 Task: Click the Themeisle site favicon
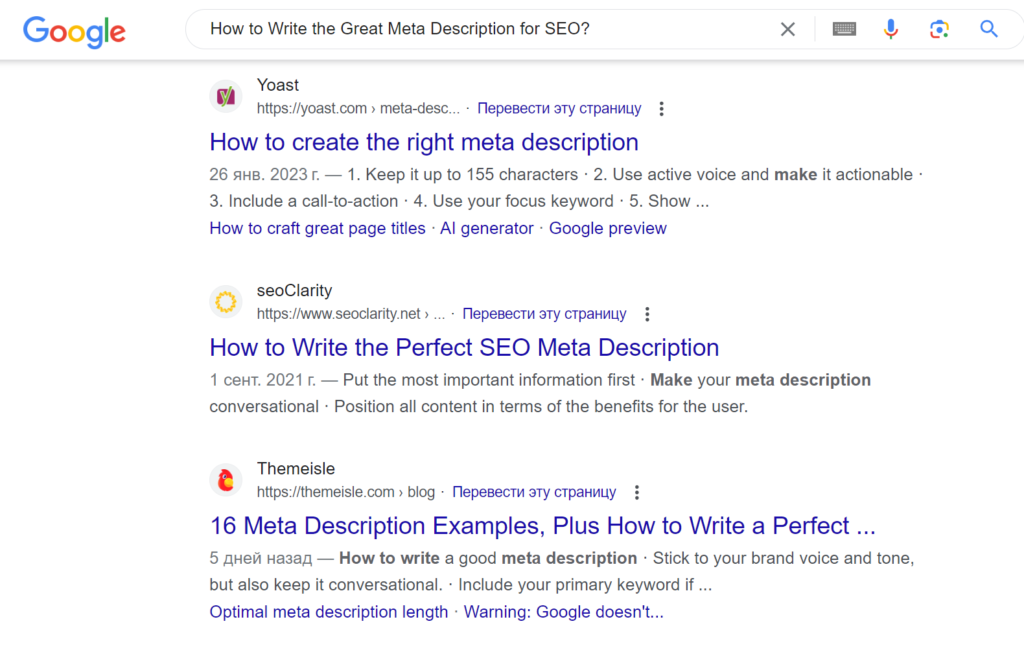point(226,480)
